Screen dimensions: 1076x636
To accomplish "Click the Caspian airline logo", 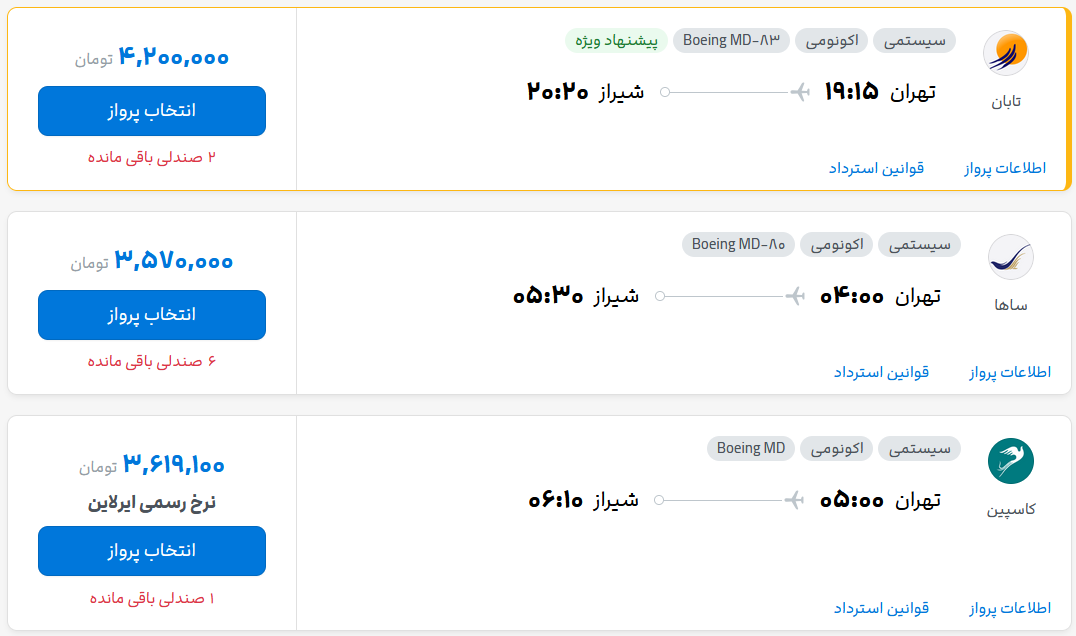I will pos(1010,461).
